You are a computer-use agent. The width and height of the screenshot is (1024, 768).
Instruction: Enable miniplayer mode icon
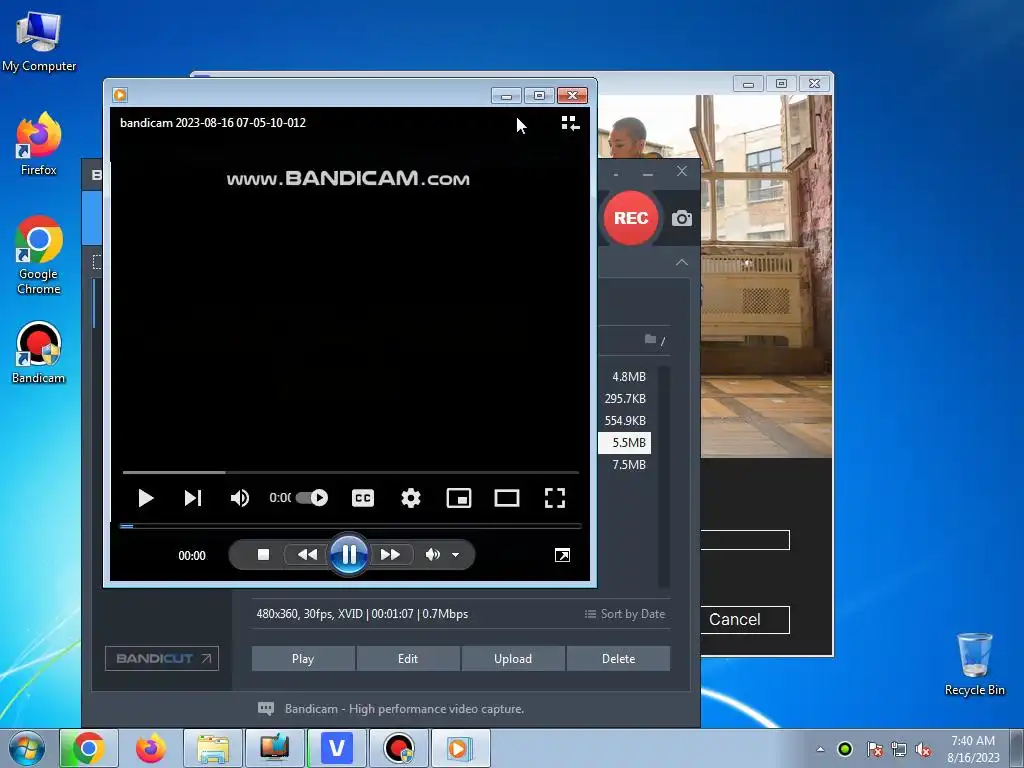click(459, 498)
